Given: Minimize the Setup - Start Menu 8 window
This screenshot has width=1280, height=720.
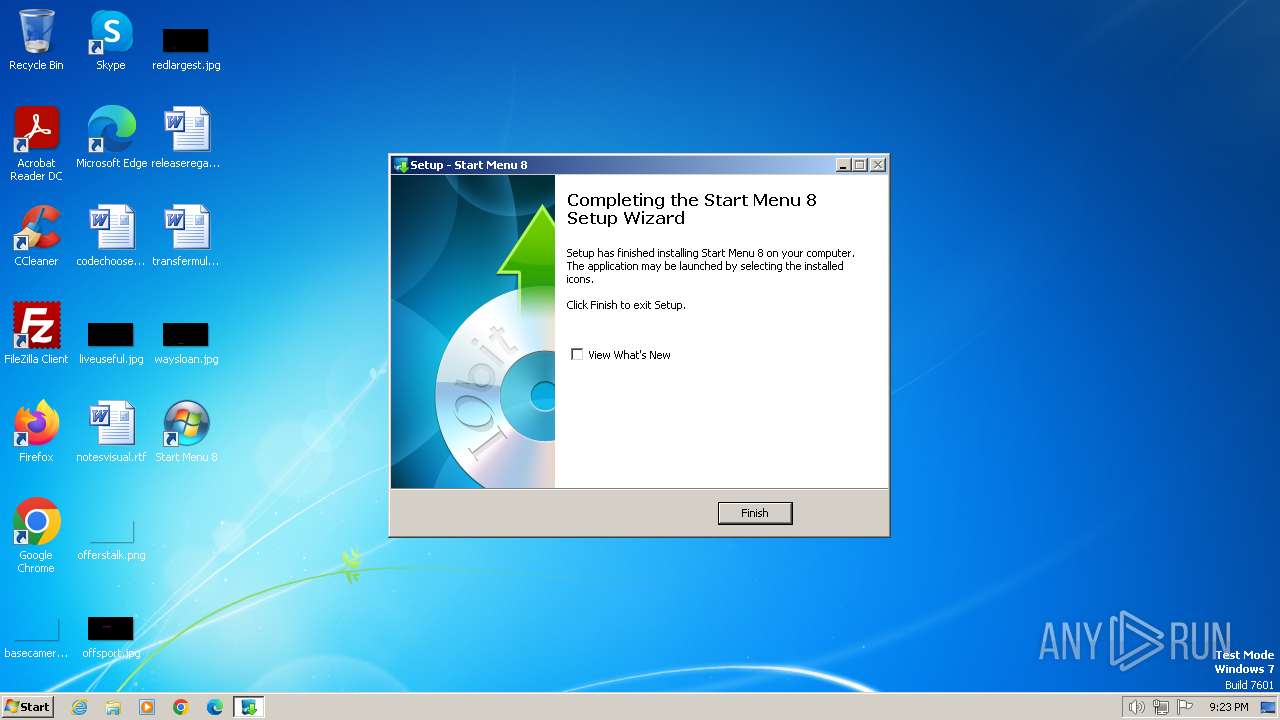Looking at the screenshot, I should [x=843, y=165].
